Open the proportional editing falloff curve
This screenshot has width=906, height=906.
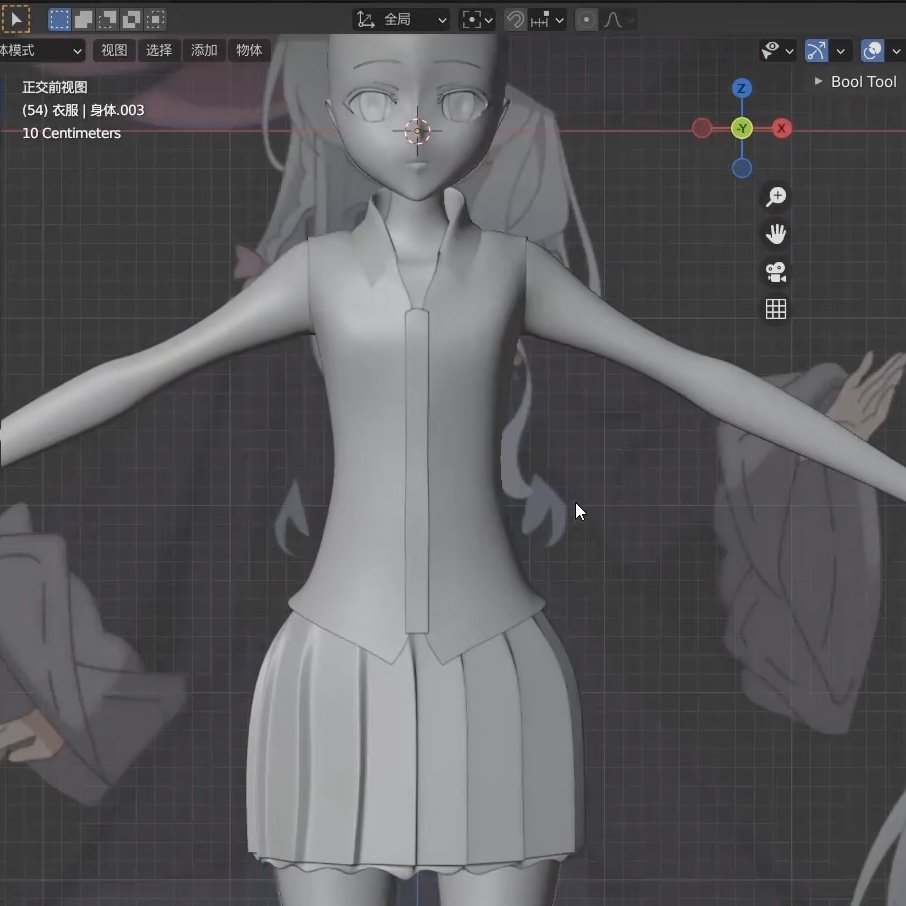point(618,20)
